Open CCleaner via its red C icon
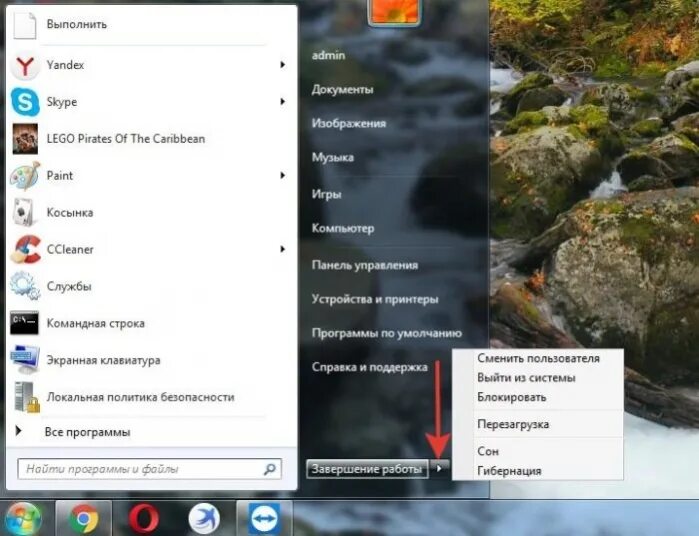 click(25, 250)
